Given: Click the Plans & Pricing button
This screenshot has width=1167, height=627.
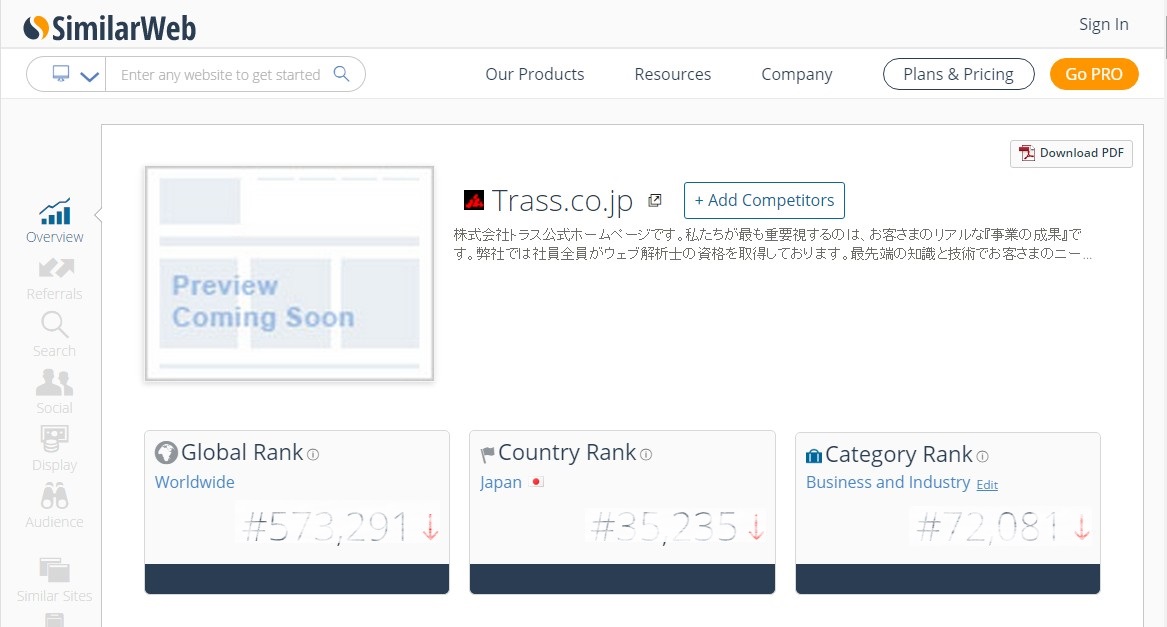Looking at the screenshot, I should pos(959,74).
